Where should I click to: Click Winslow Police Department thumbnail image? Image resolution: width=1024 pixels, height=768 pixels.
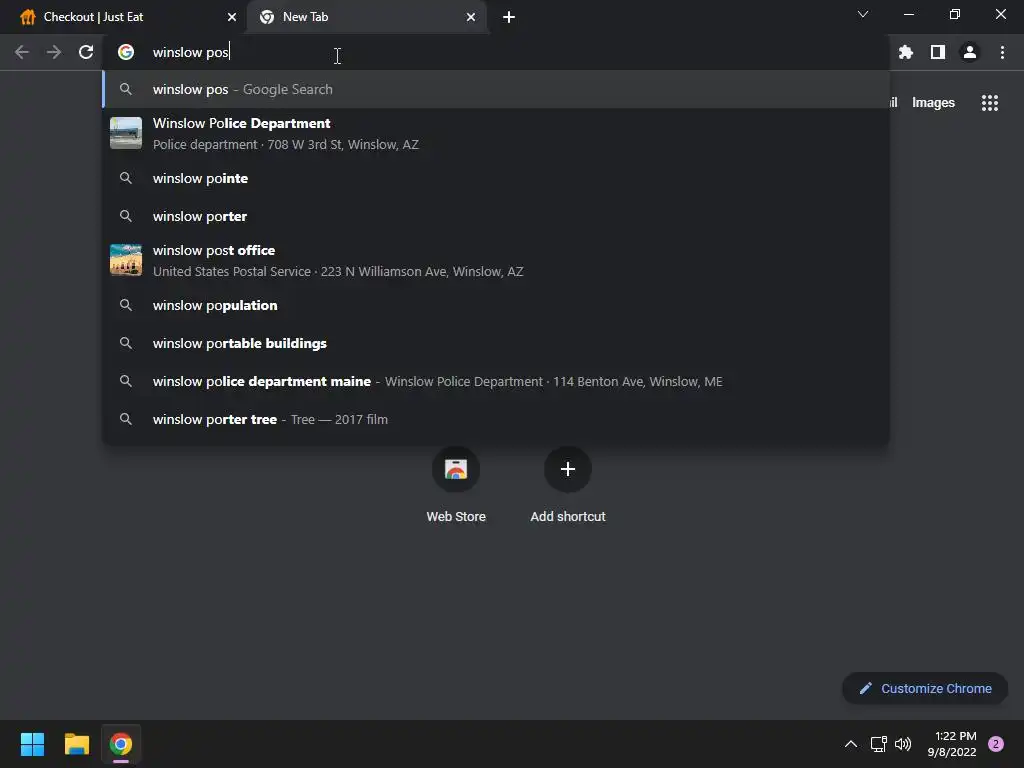point(126,133)
